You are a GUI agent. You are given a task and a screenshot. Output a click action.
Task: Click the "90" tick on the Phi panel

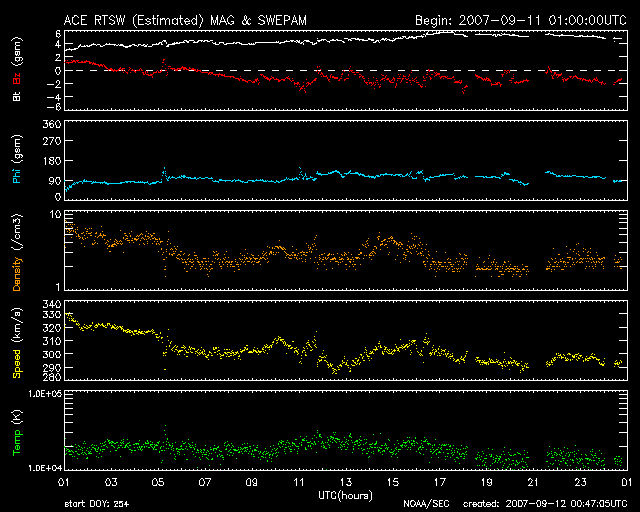pyautogui.click(x=55, y=181)
